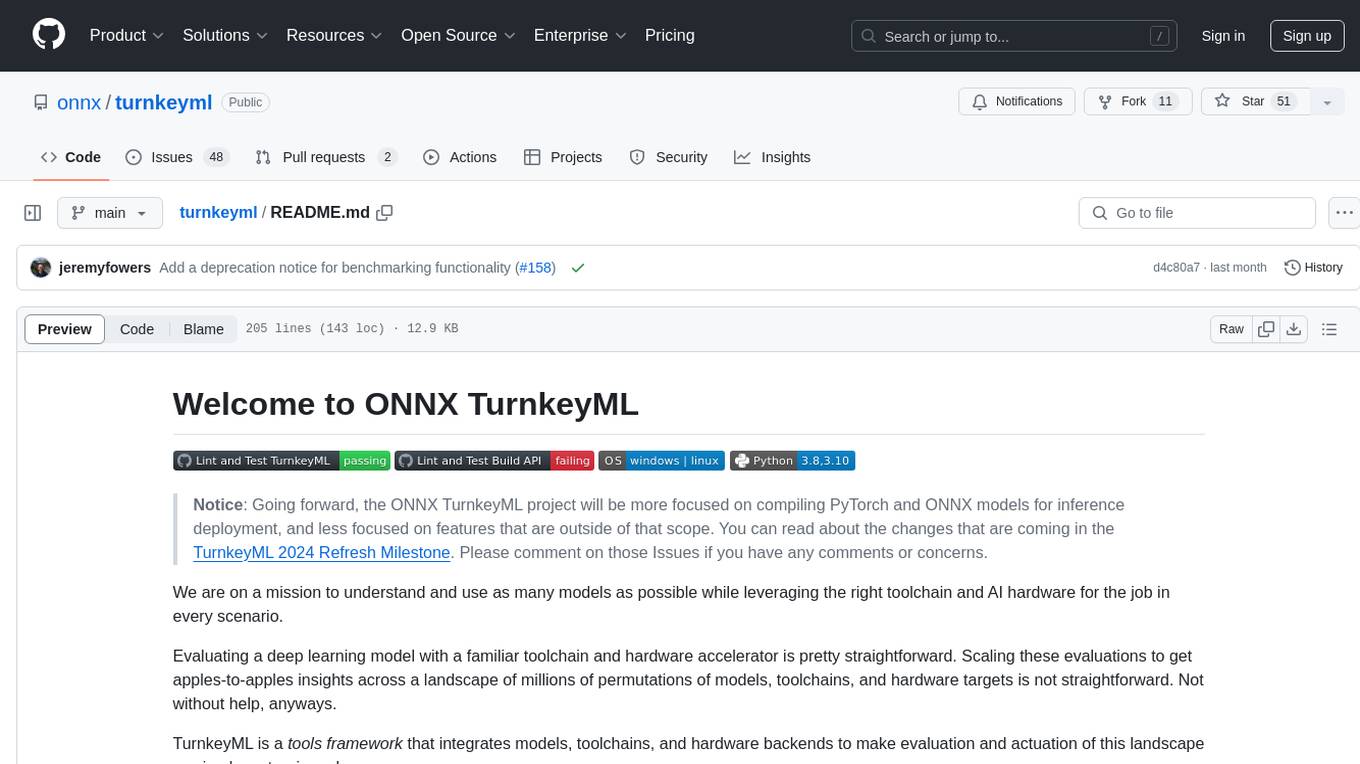Viewport: 1360px width, 764px height.
Task: Click the OS windows | linux badge
Action: point(660,460)
